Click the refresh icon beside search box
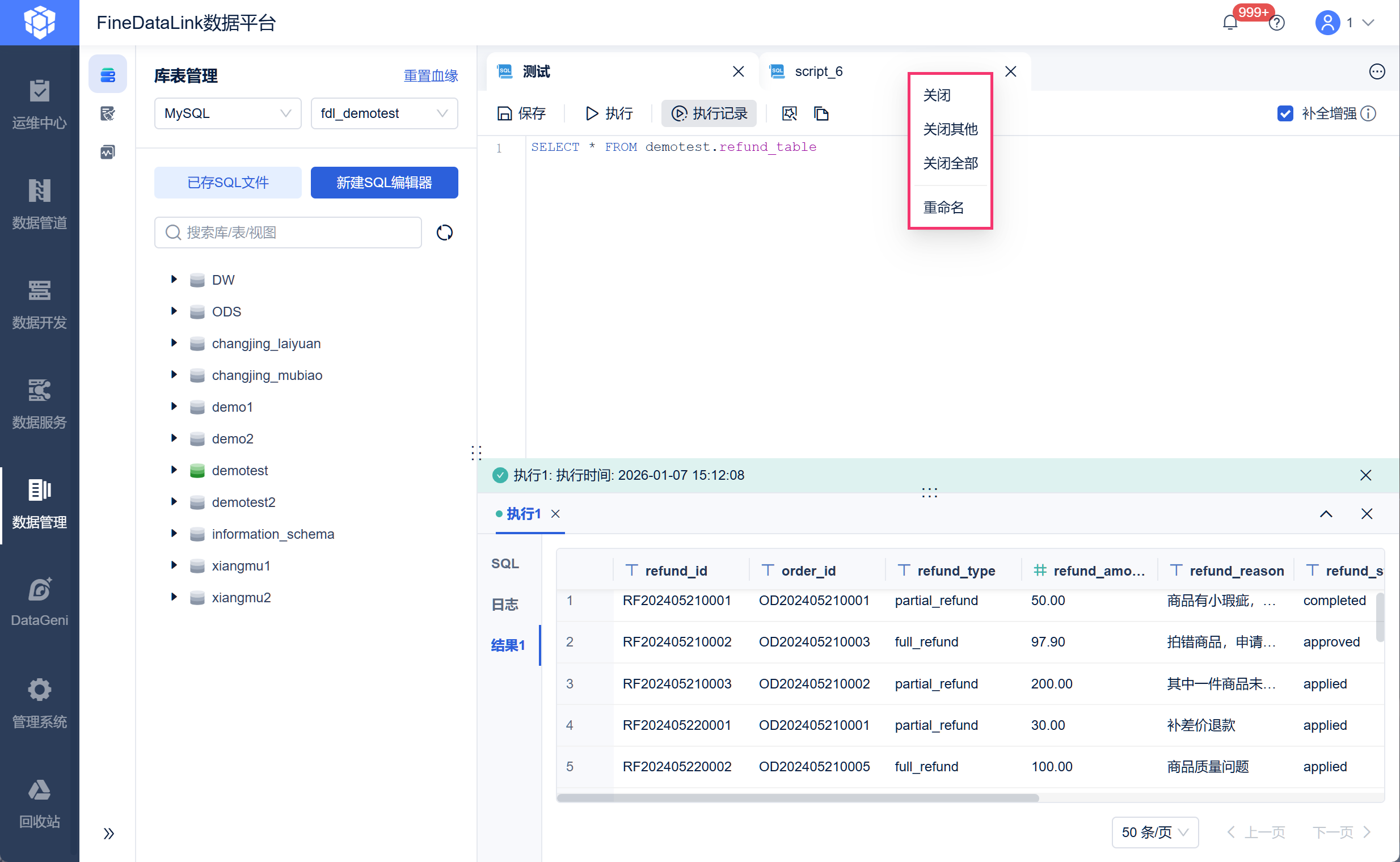Viewport: 1400px width, 862px height. (x=444, y=233)
